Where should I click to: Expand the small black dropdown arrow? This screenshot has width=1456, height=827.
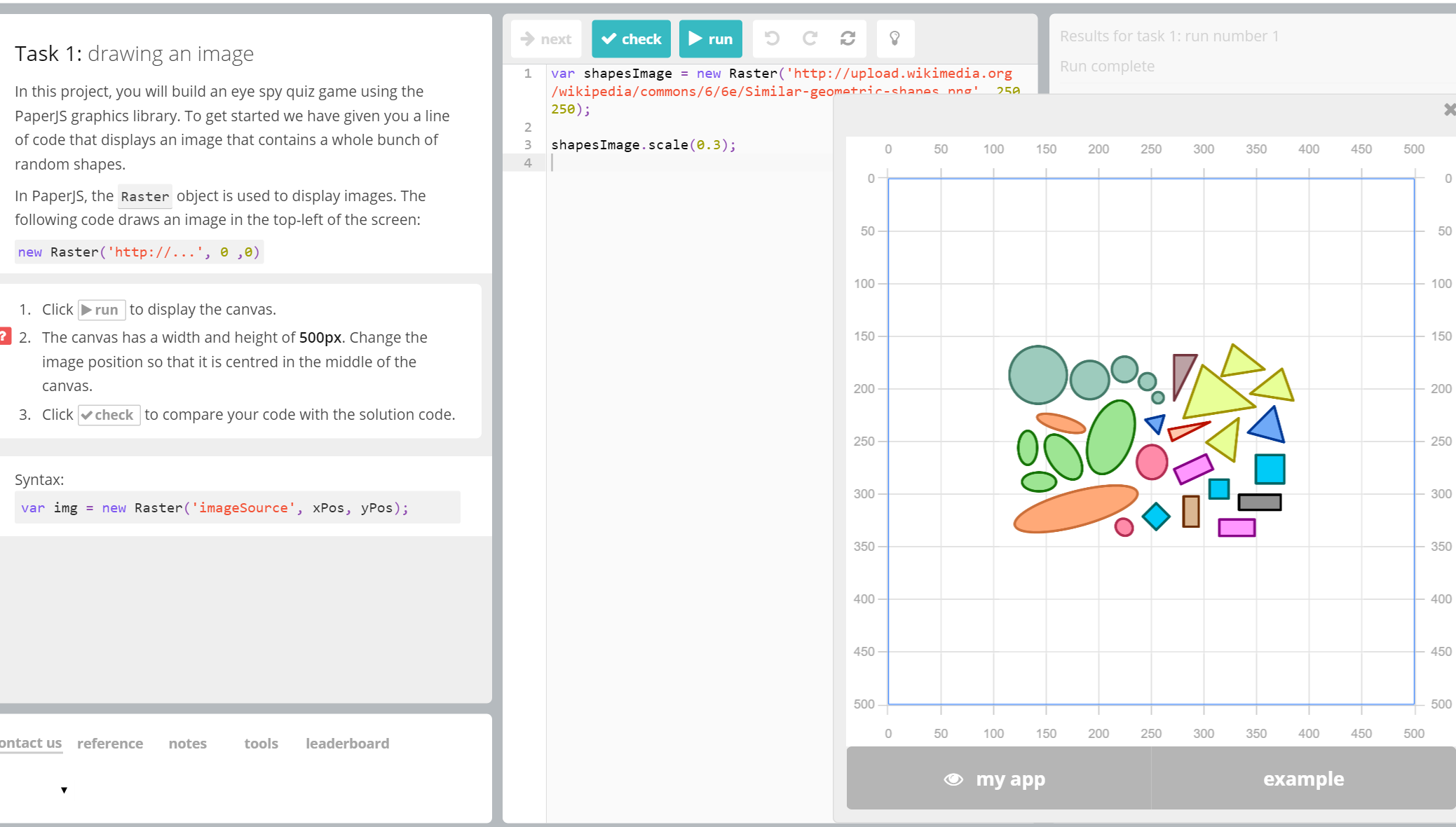pos(64,790)
